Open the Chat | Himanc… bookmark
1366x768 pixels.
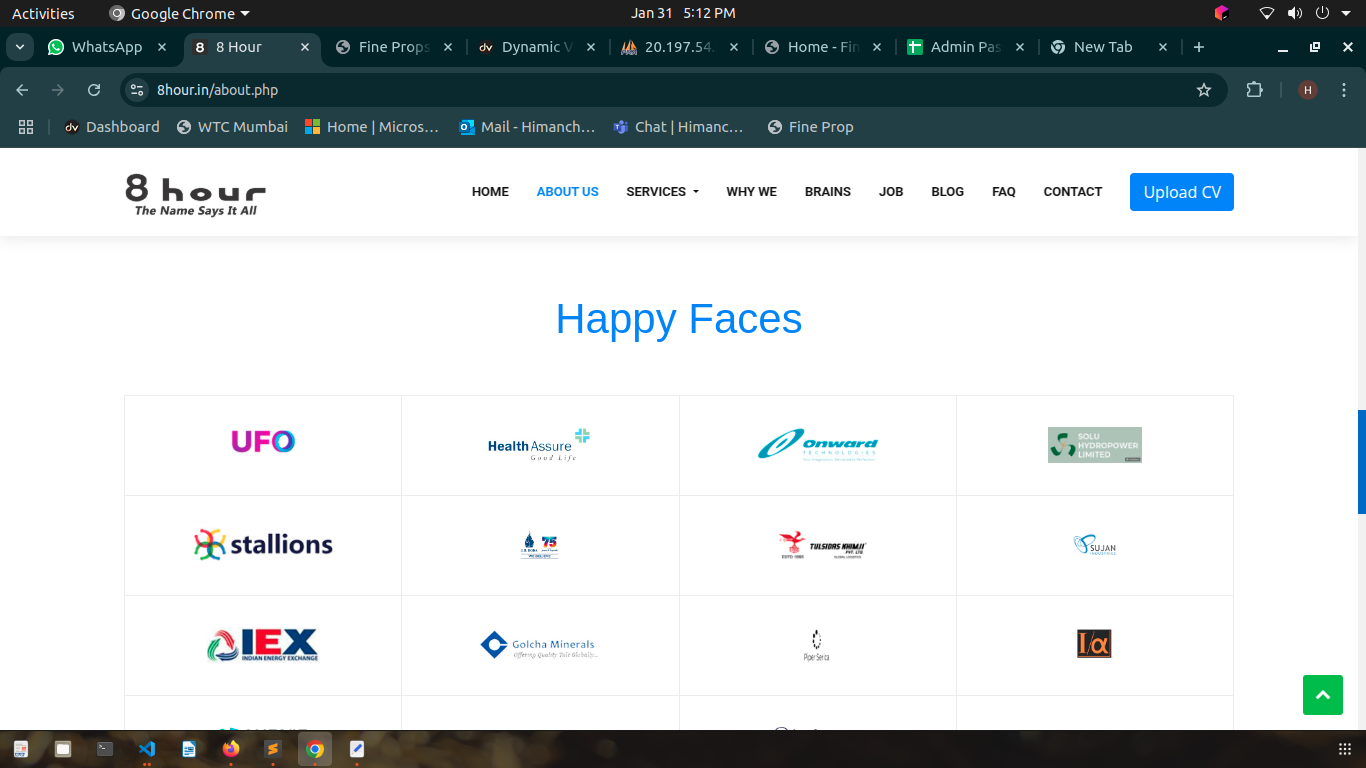coord(679,127)
